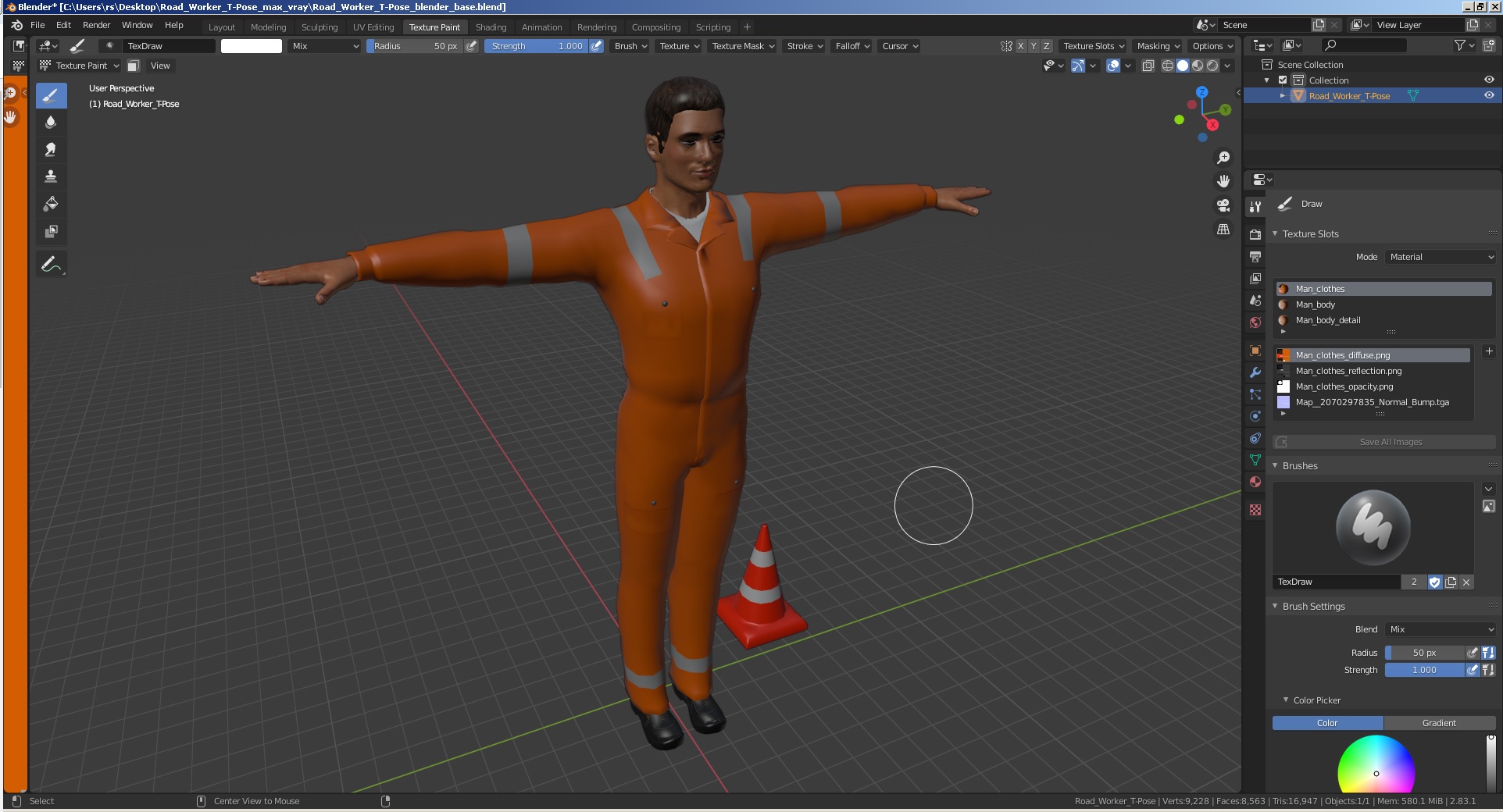1503x812 pixels.
Task: Open Texture properties tab
Action: pos(1255,510)
